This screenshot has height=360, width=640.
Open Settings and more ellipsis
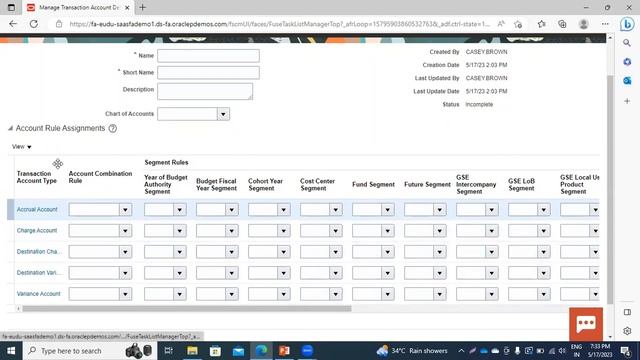click(x=605, y=24)
